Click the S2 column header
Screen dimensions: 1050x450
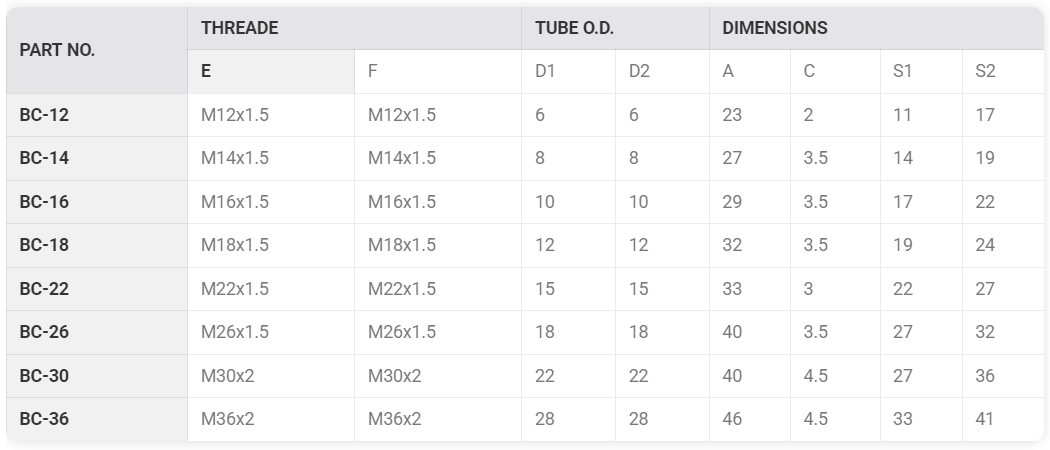[1002, 72]
